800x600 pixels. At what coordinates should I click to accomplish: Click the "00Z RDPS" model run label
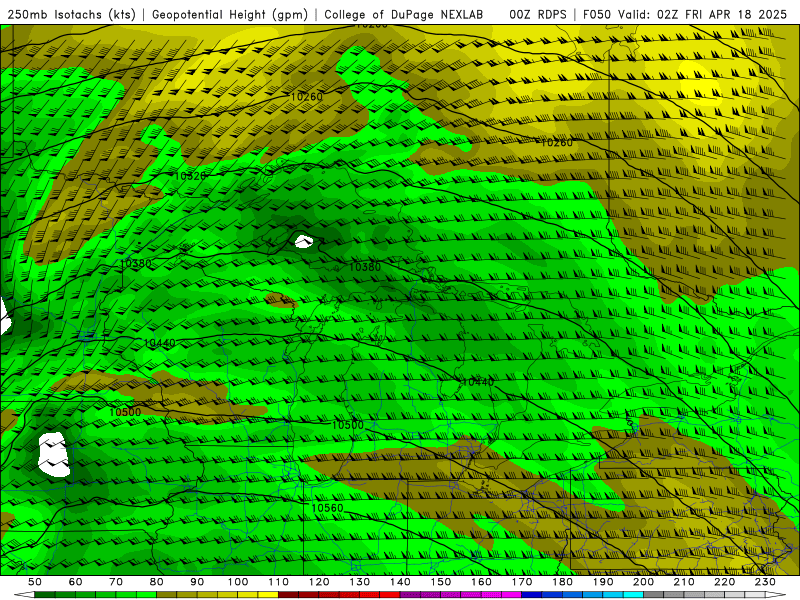tap(538, 15)
